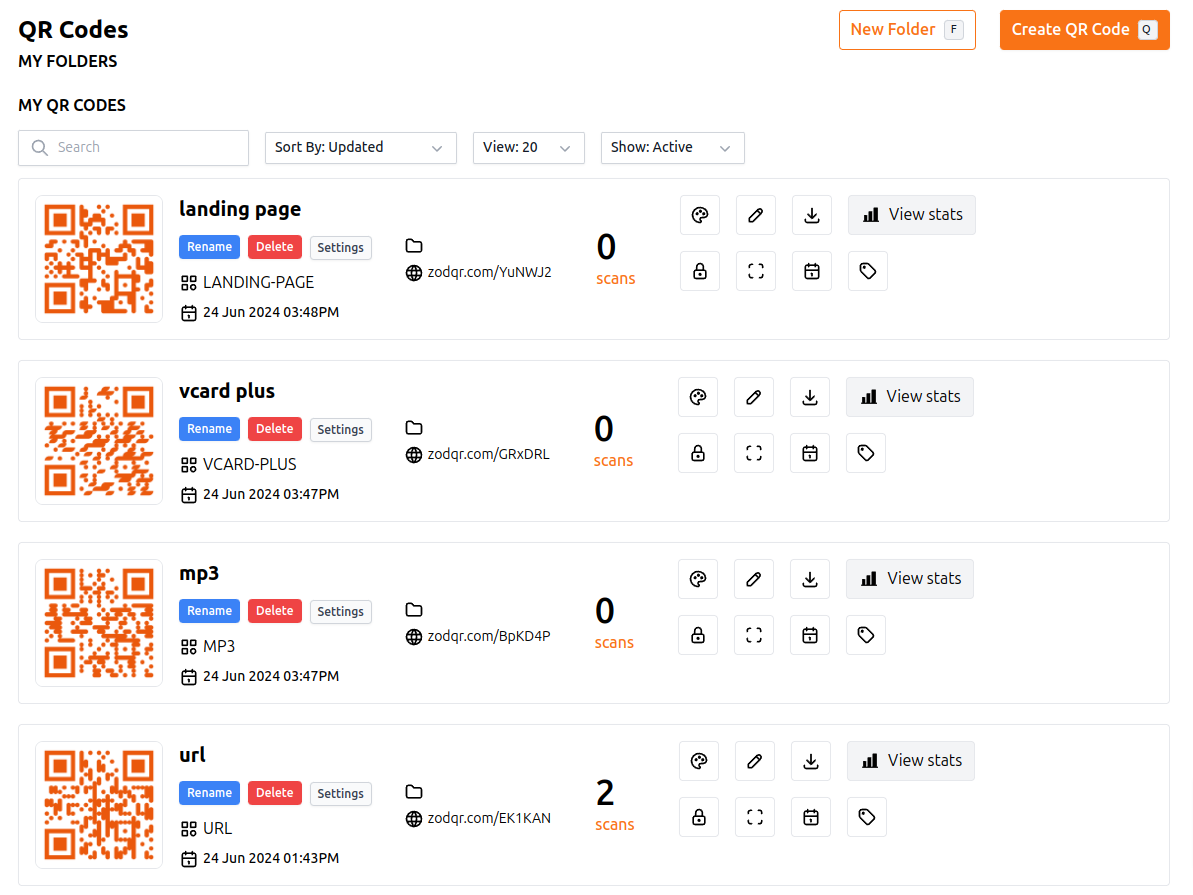
Task: Open Settings for vcard plus
Action: click(340, 429)
